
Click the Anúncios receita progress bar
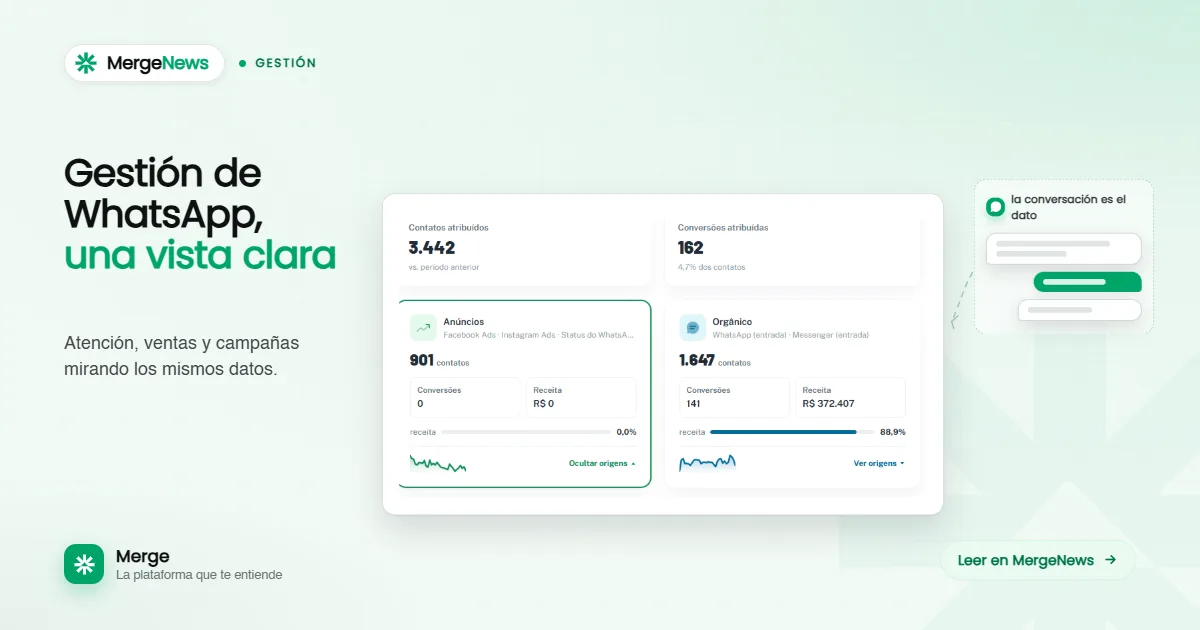pyautogui.click(x=526, y=432)
